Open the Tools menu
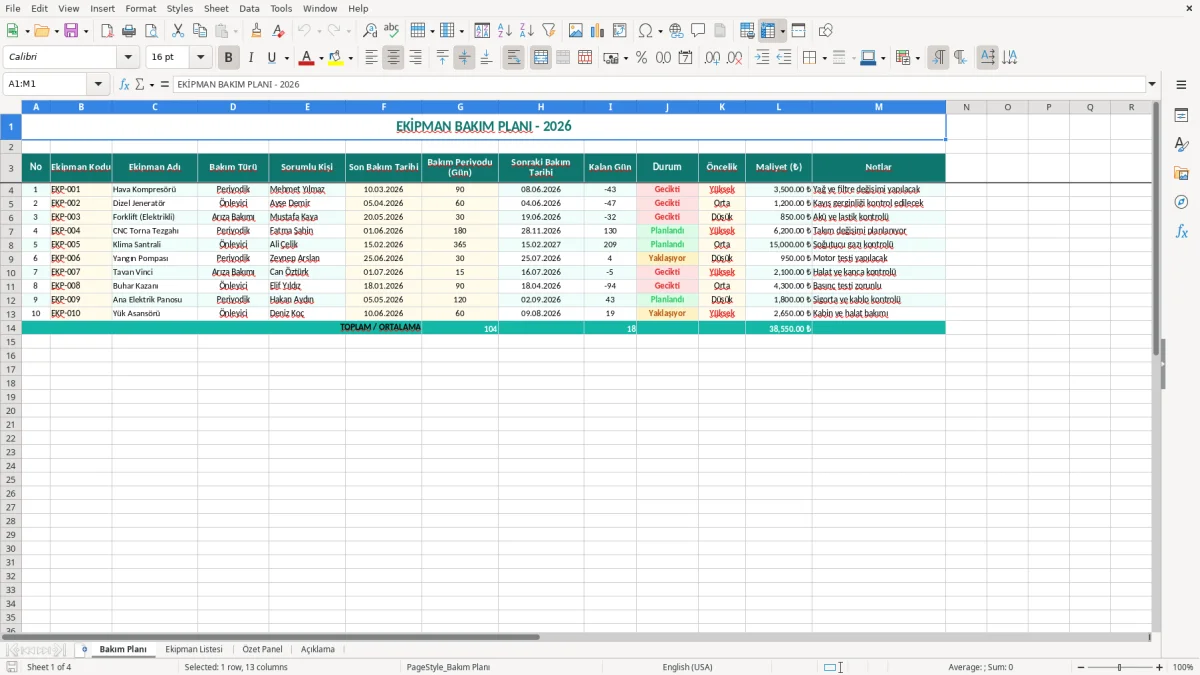Viewport: 1200px width, 675px height. pyautogui.click(x=281, y=8)
